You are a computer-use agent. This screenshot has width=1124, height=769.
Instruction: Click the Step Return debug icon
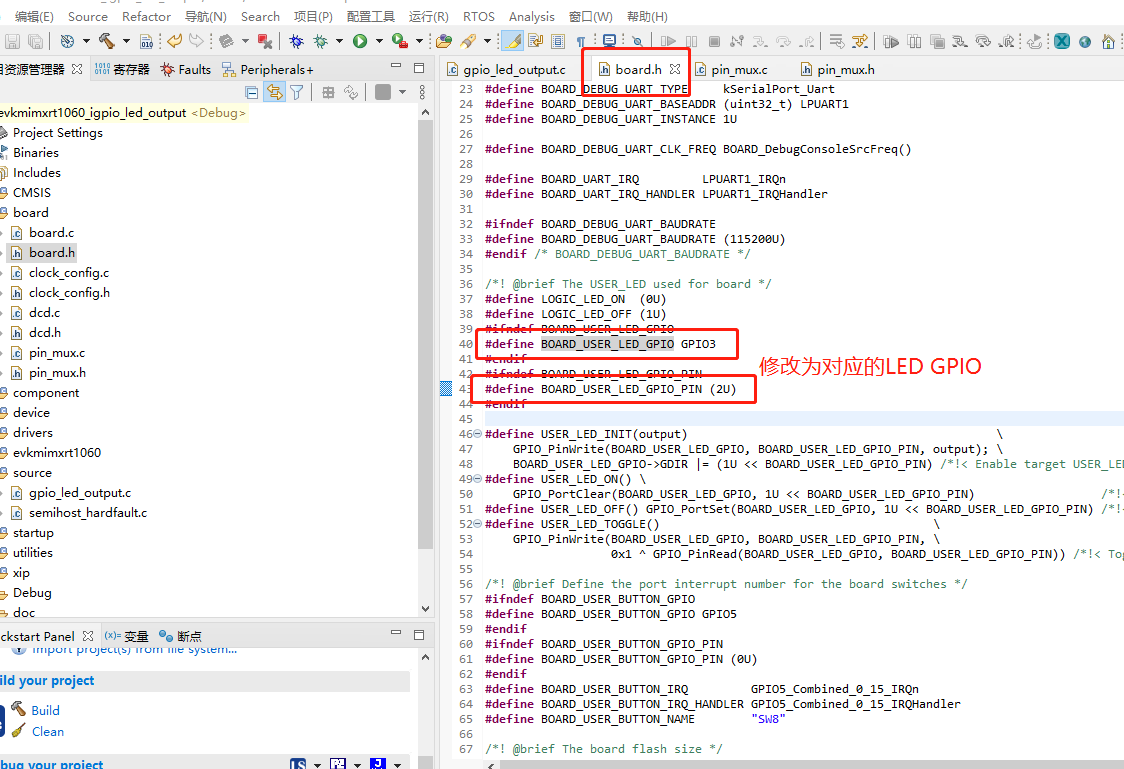pos(808,42)
